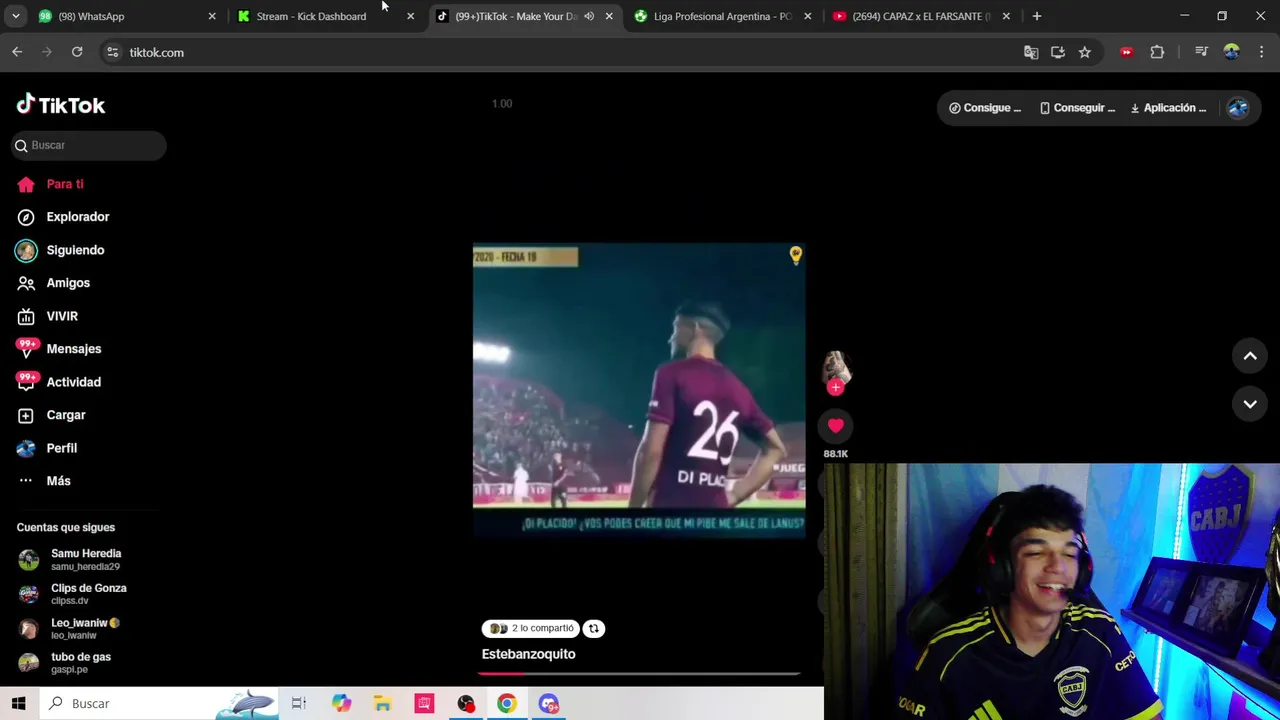Open a new browser tab
The height and width of the screenshot is (720, 1280).
pyautogui.click(x=1037, y=16)
